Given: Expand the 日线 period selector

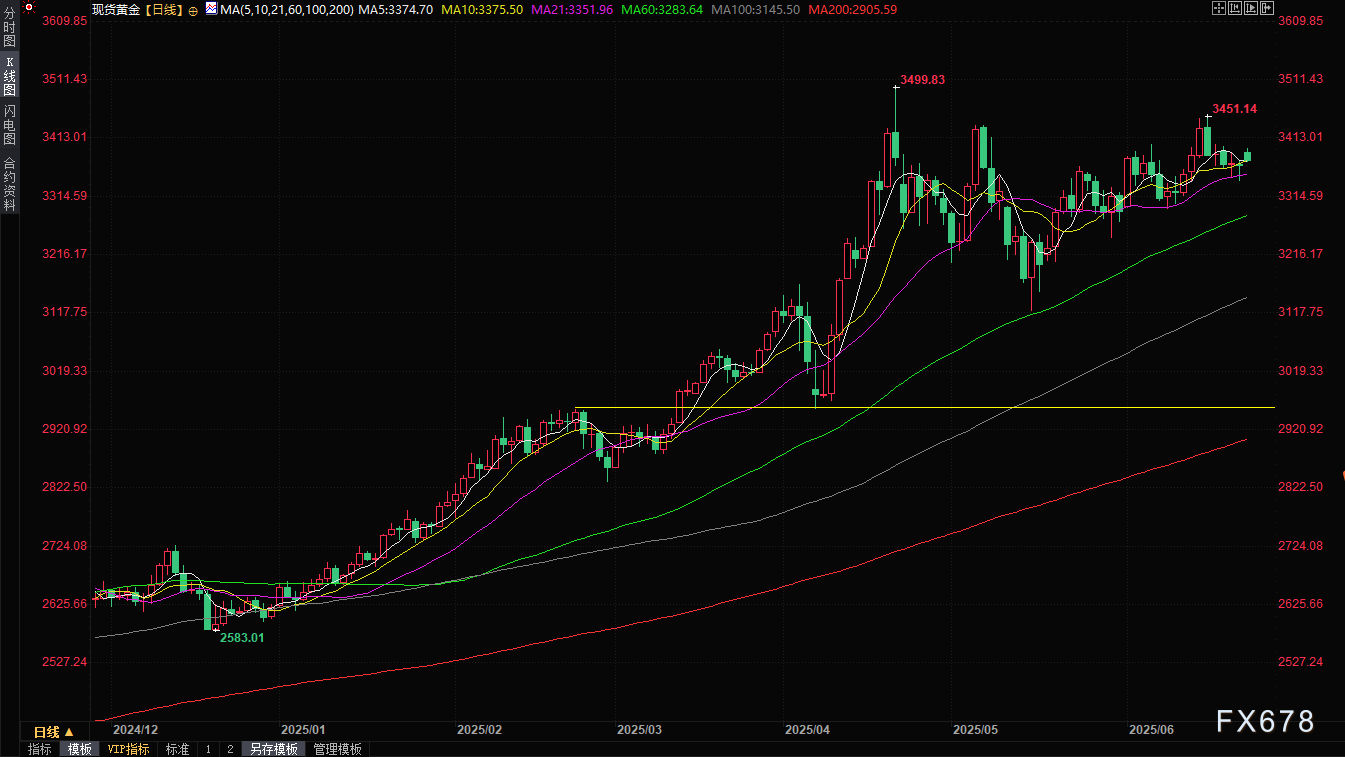Looking at the screenshot, I should tap(54, 732).
